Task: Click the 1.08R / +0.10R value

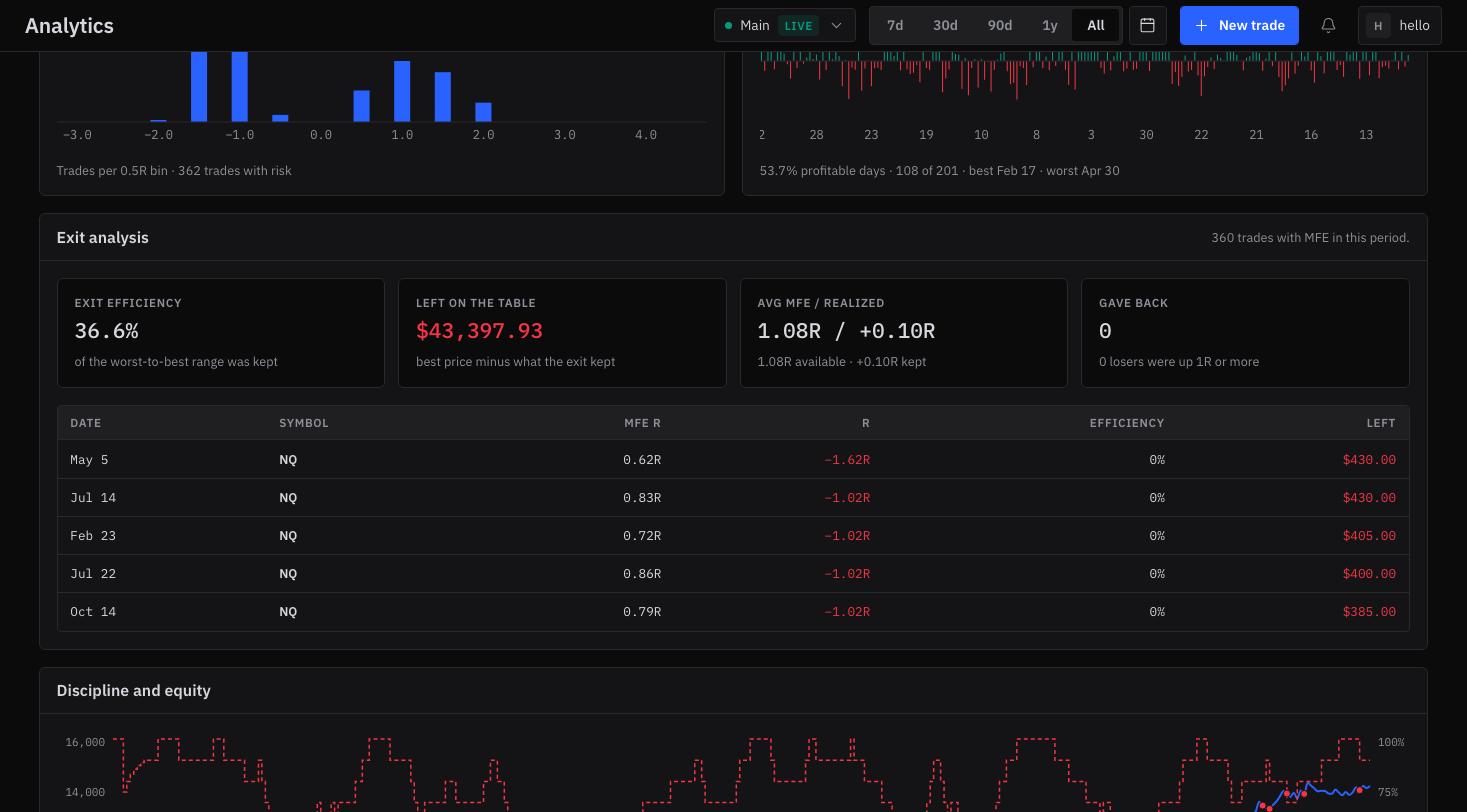Action: point(846,331)
